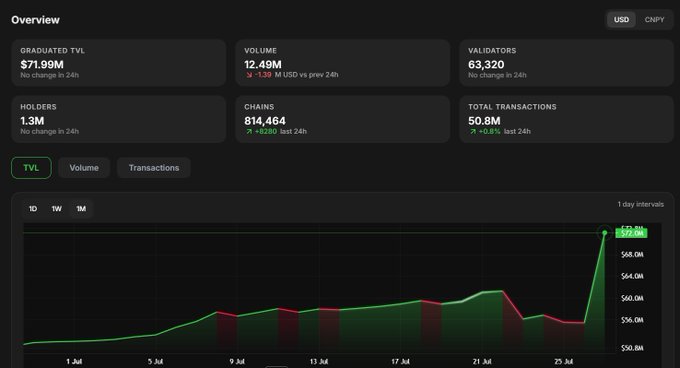The height and width of the screenshot is (368, 680).
Task: Click the HOLDERS card title
Action: pos(38,107)
